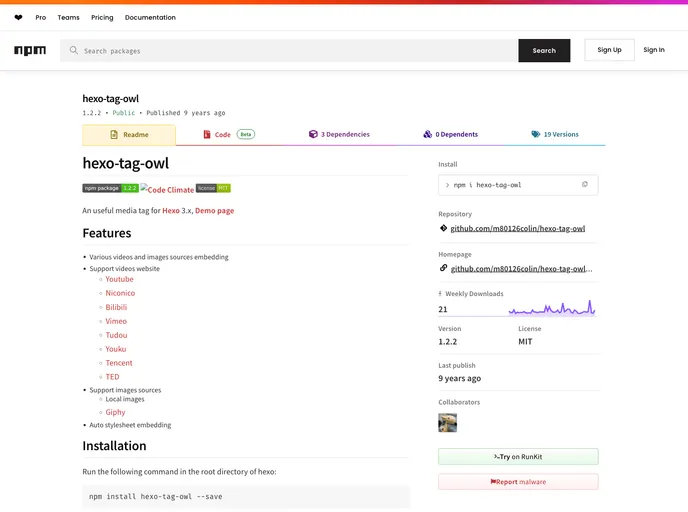Open the Youtube link
This screenshot has width=688, height=512.
[119, 279]
